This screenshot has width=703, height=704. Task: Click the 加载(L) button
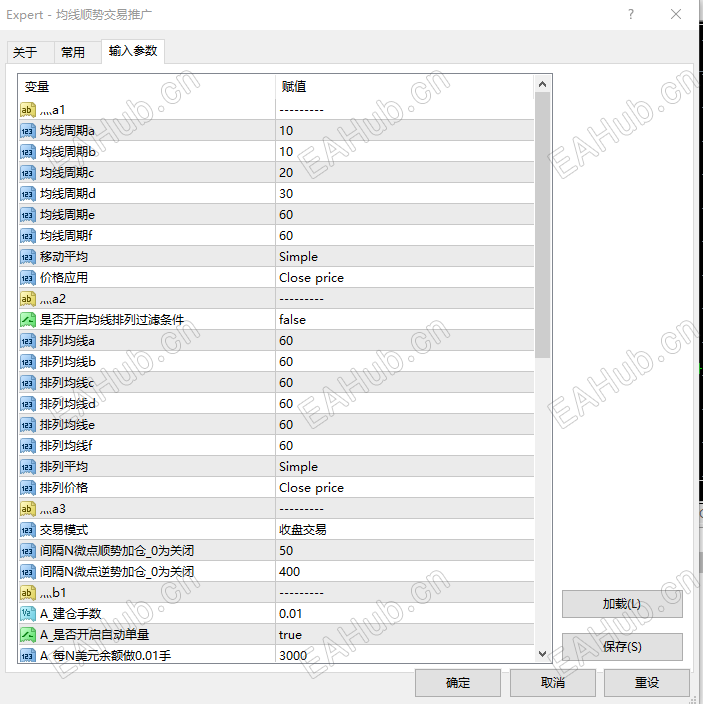pyautogui.click(x=622, y=604)
